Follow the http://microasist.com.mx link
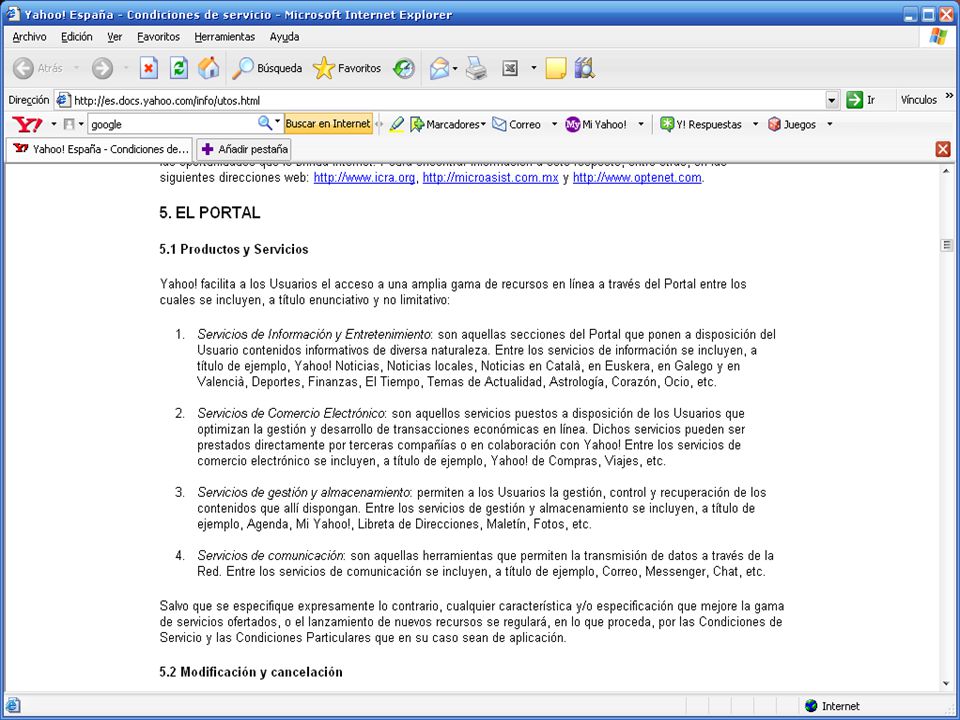The width and height of the screenshot is (960, 720). click(x=490, y=178)
